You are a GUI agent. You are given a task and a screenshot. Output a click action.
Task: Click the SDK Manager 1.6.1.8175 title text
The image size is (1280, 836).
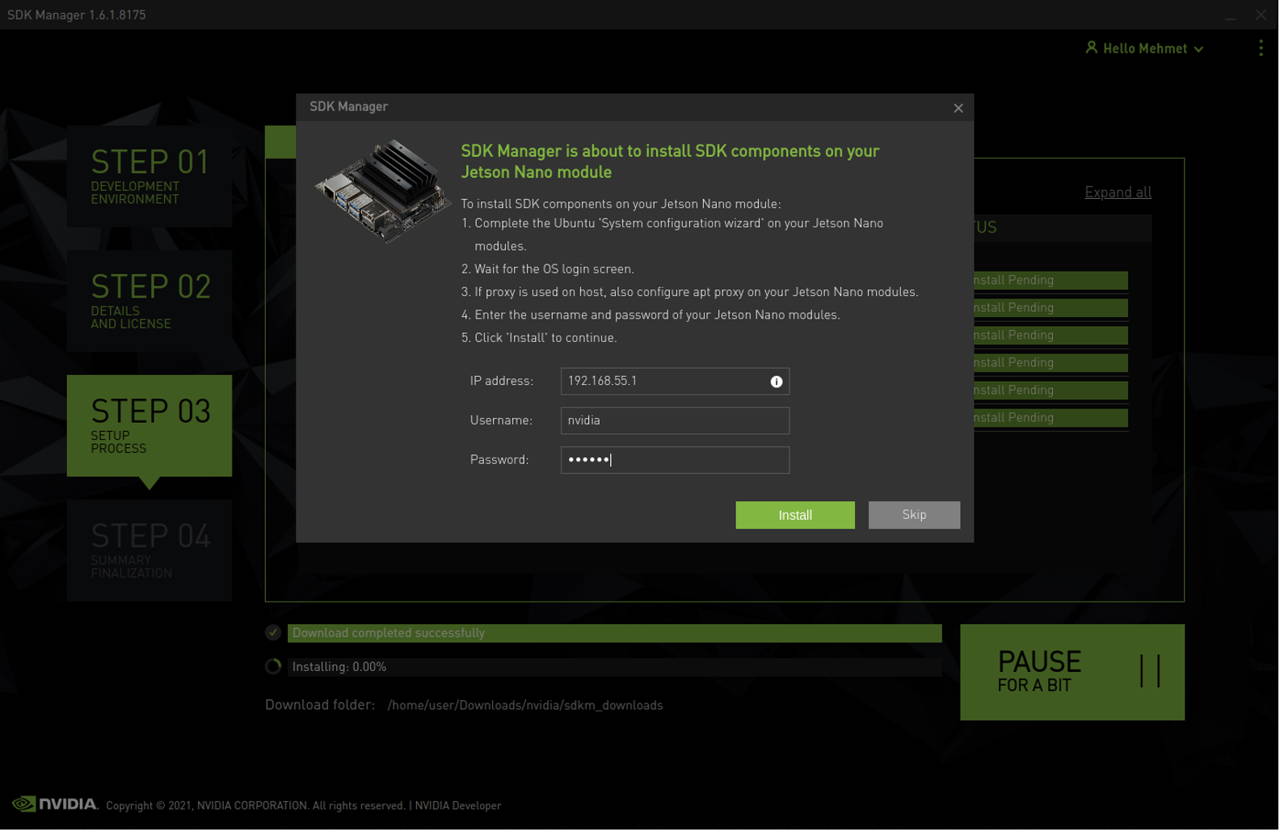click(x=77, y=15)
